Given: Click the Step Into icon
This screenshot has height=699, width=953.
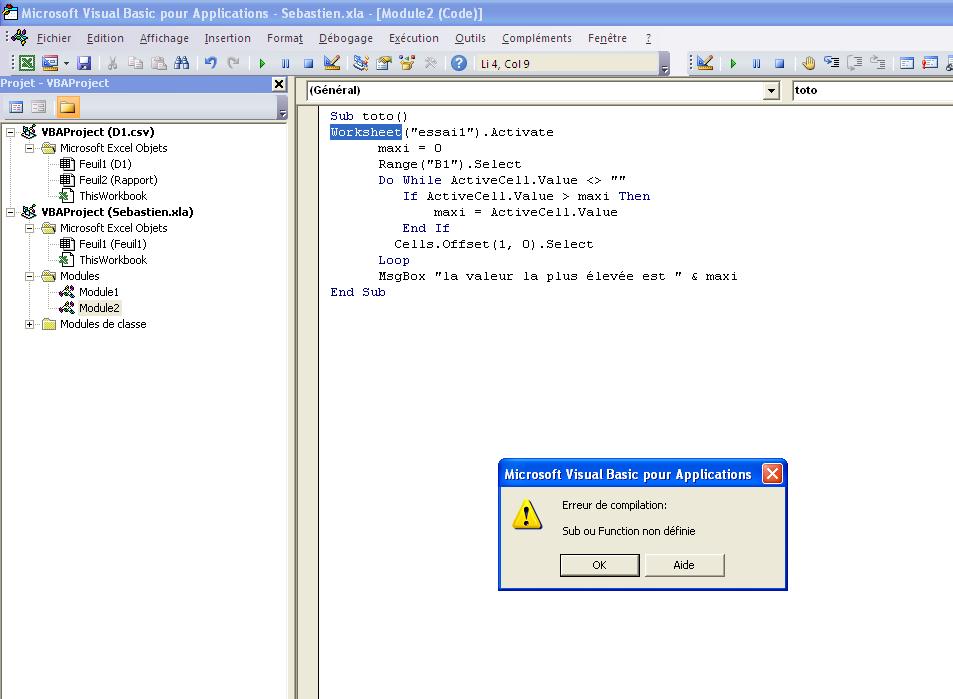Looking at the screenshot, I should pos(831,63).
